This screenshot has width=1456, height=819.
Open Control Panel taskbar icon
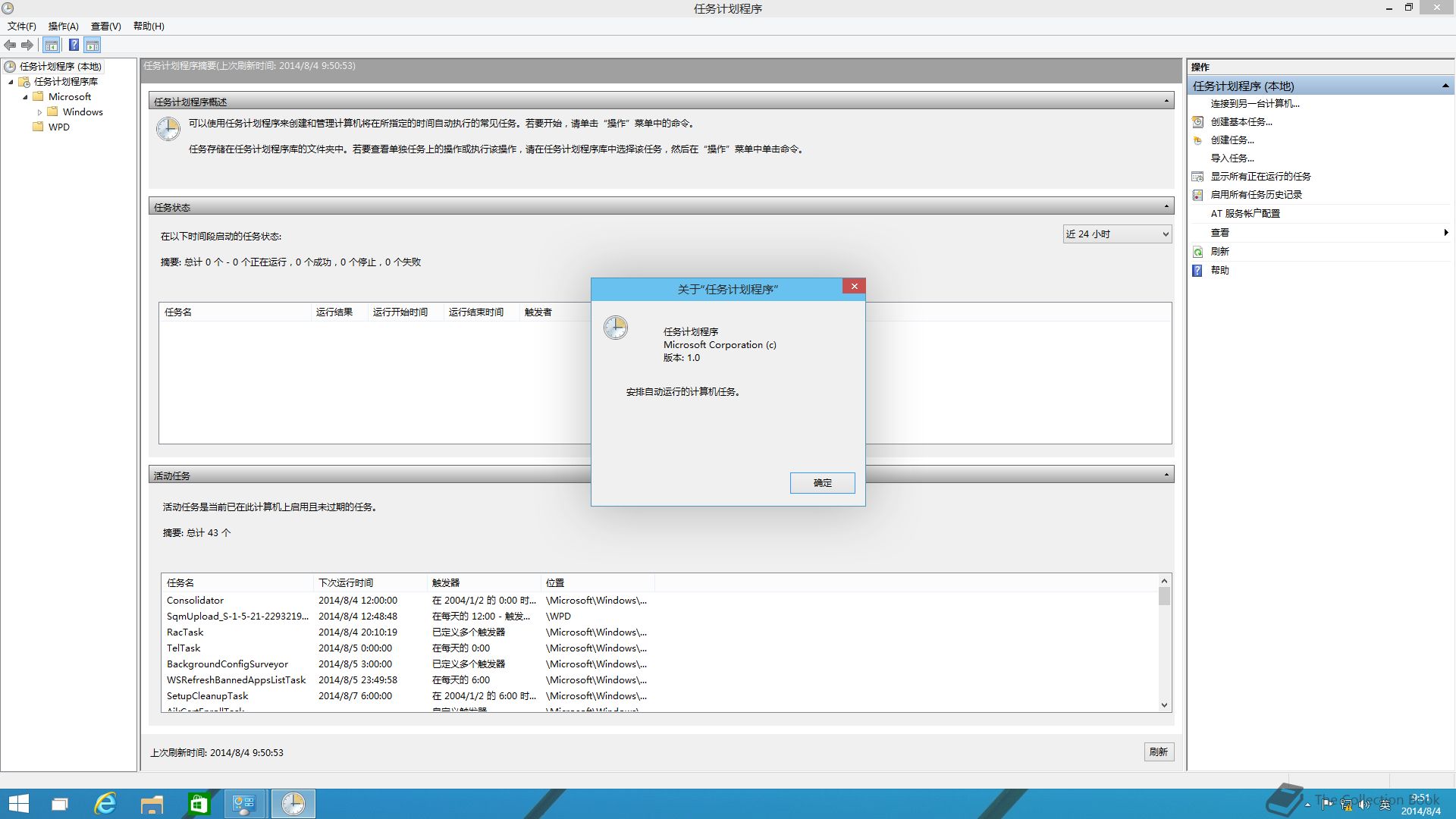(245, 804)
